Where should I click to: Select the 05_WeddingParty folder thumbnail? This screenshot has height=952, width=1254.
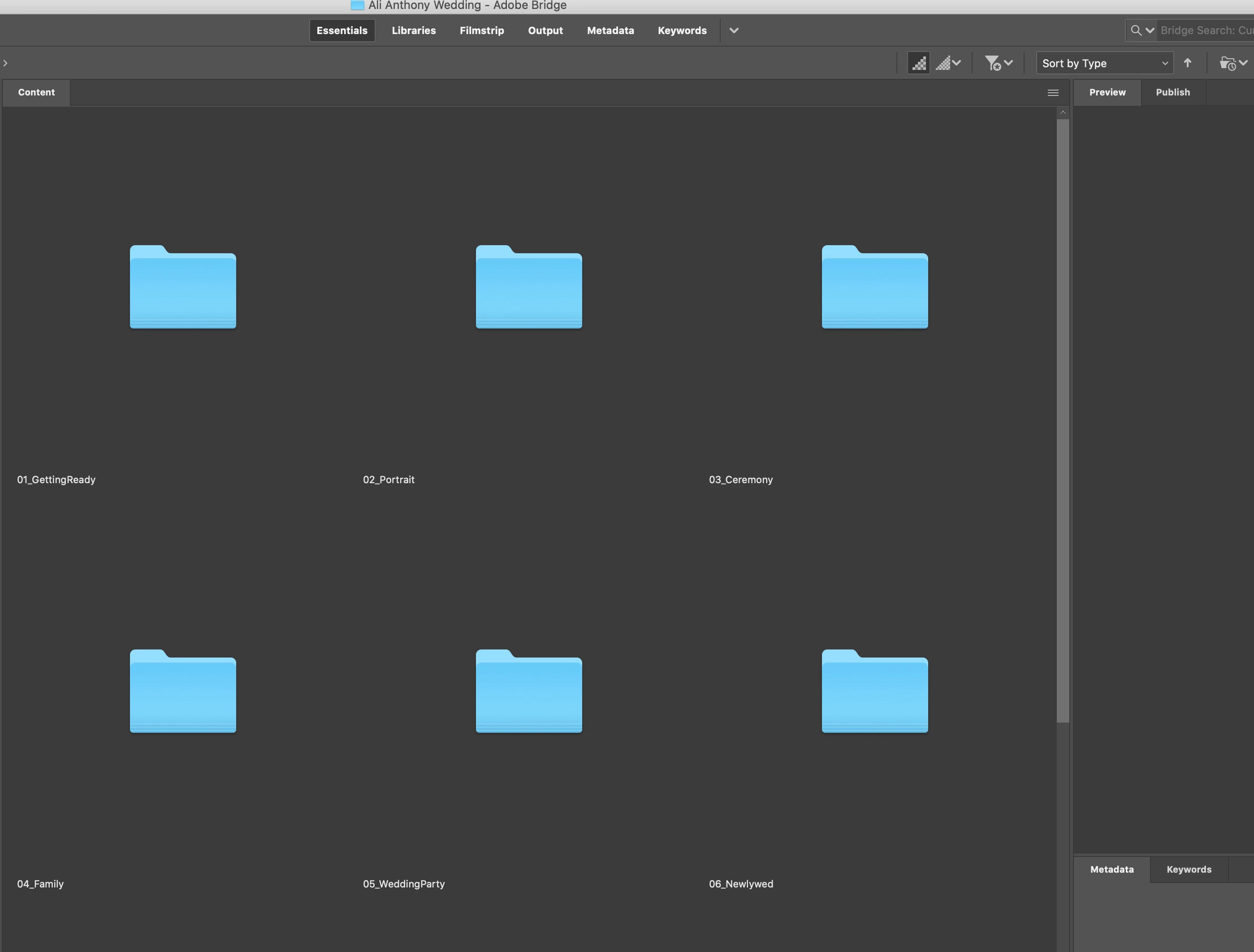(x=528, y=691)
